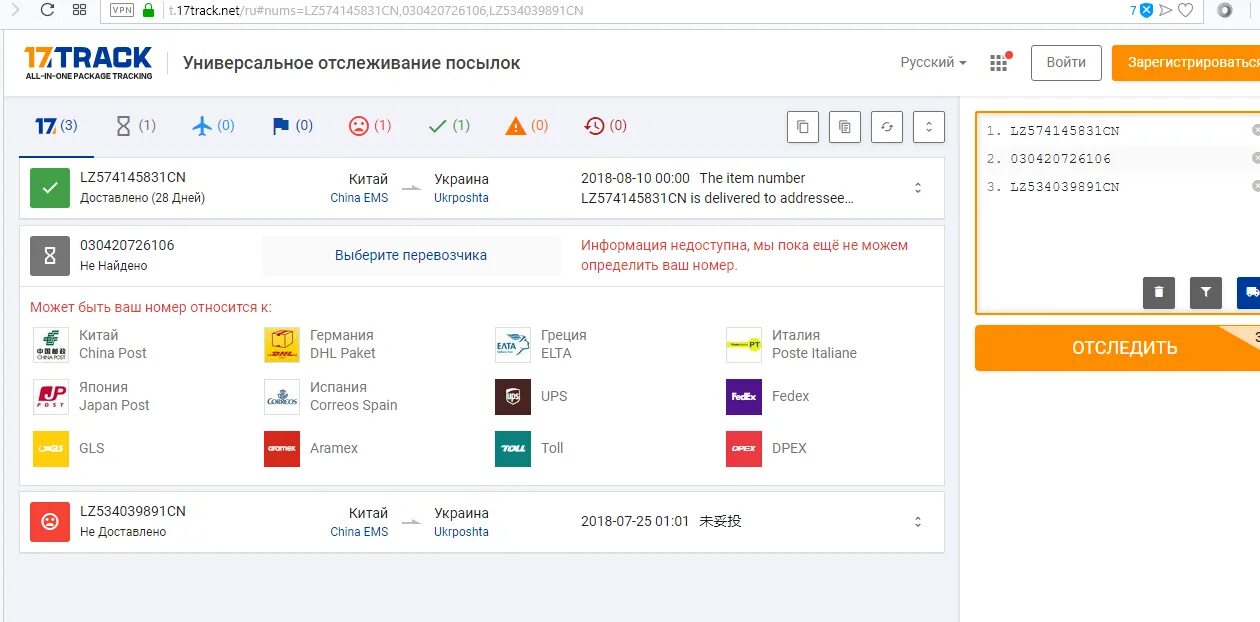The height and width of the screenshot is (622, 1260).
Task: Switch to the All (3) tab
Action: tap(56, 126)
